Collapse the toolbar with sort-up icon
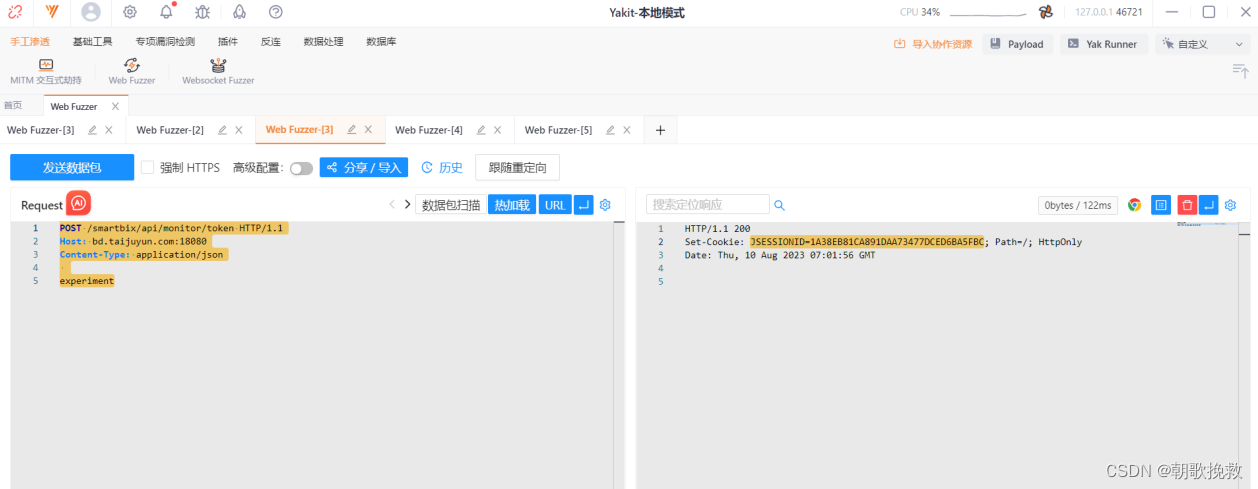This screenshot has width=1258, height=489. 1241,71
